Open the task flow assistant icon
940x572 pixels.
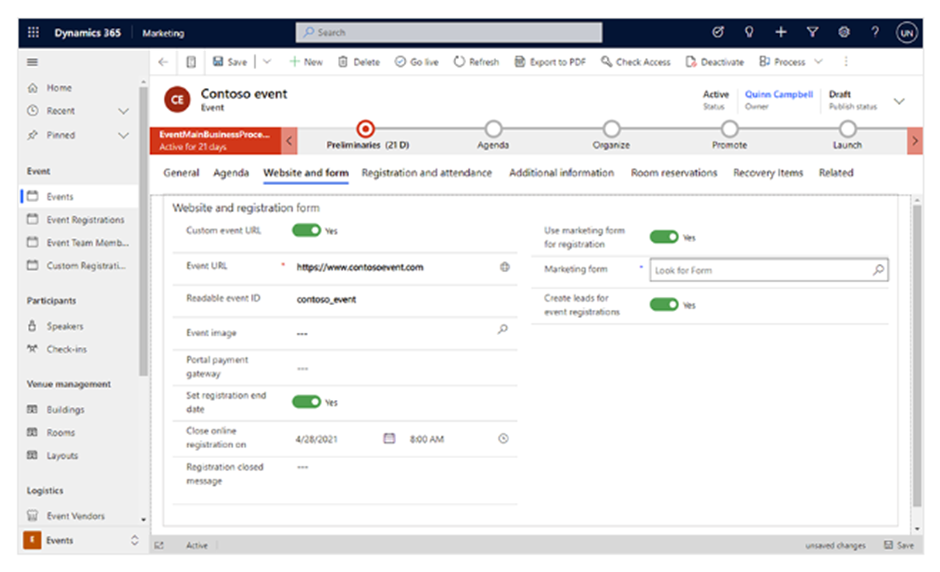pos(718,32)
